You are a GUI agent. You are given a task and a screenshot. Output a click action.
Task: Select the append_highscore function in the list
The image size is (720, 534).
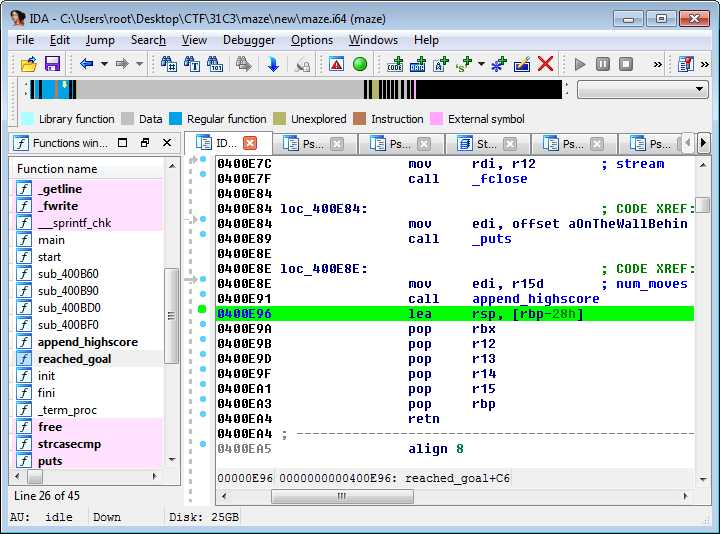tap(88, 342)
